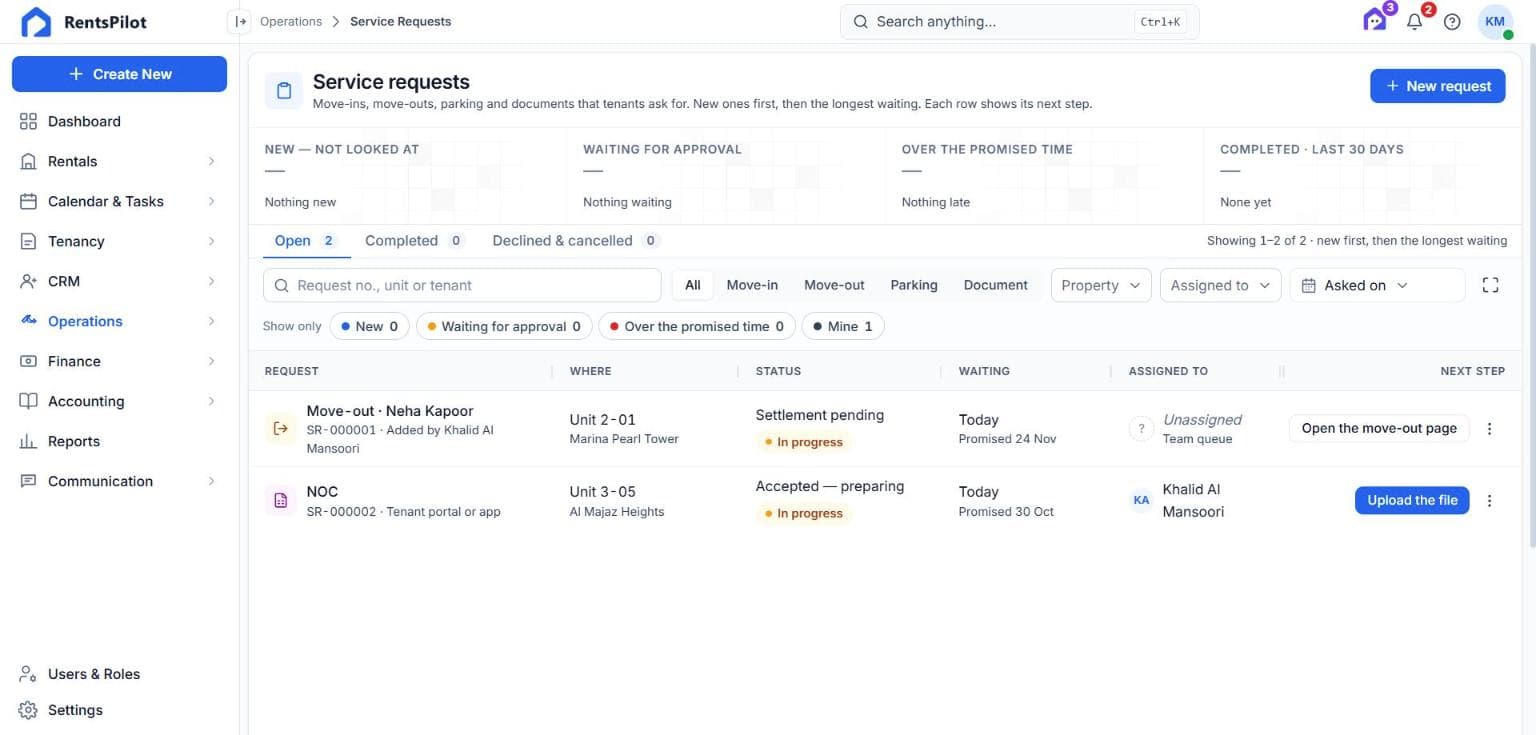Image resolution: width=1536 pixels, height=735 pixels.
Task: Click the Create New button
Action: [x=119, y=74]
